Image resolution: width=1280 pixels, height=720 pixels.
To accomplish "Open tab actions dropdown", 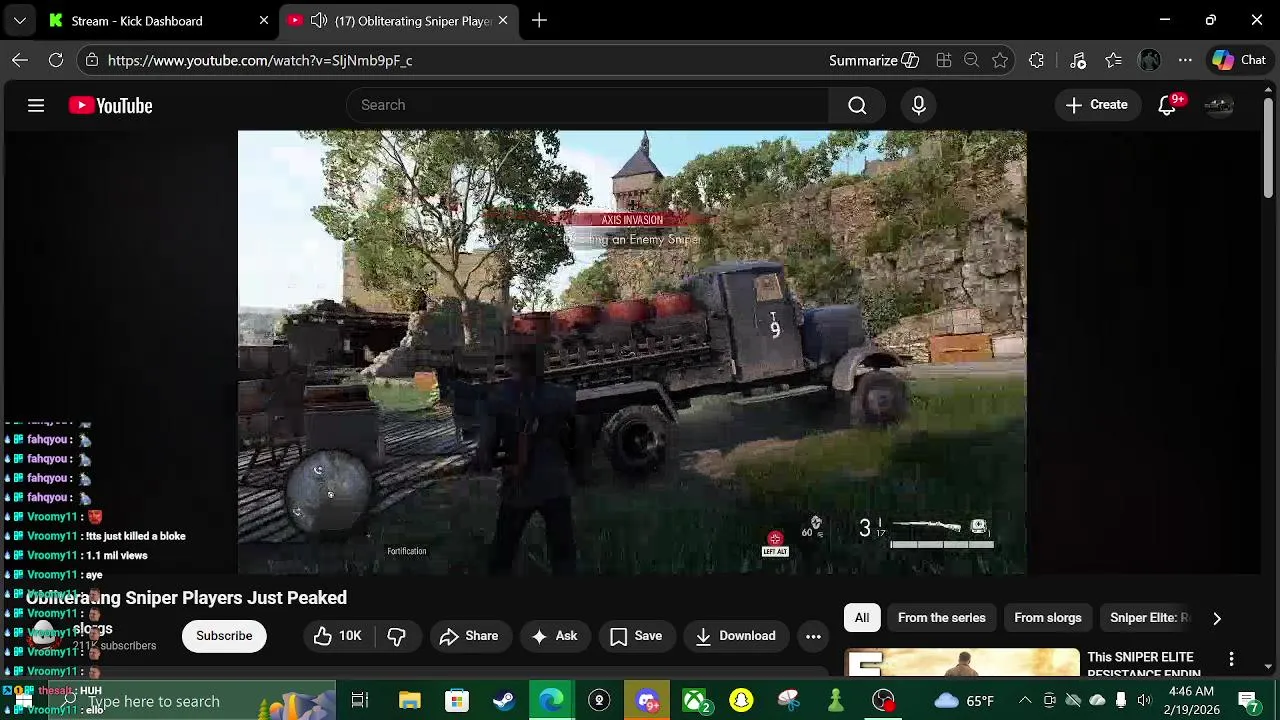I will (20, 20).
